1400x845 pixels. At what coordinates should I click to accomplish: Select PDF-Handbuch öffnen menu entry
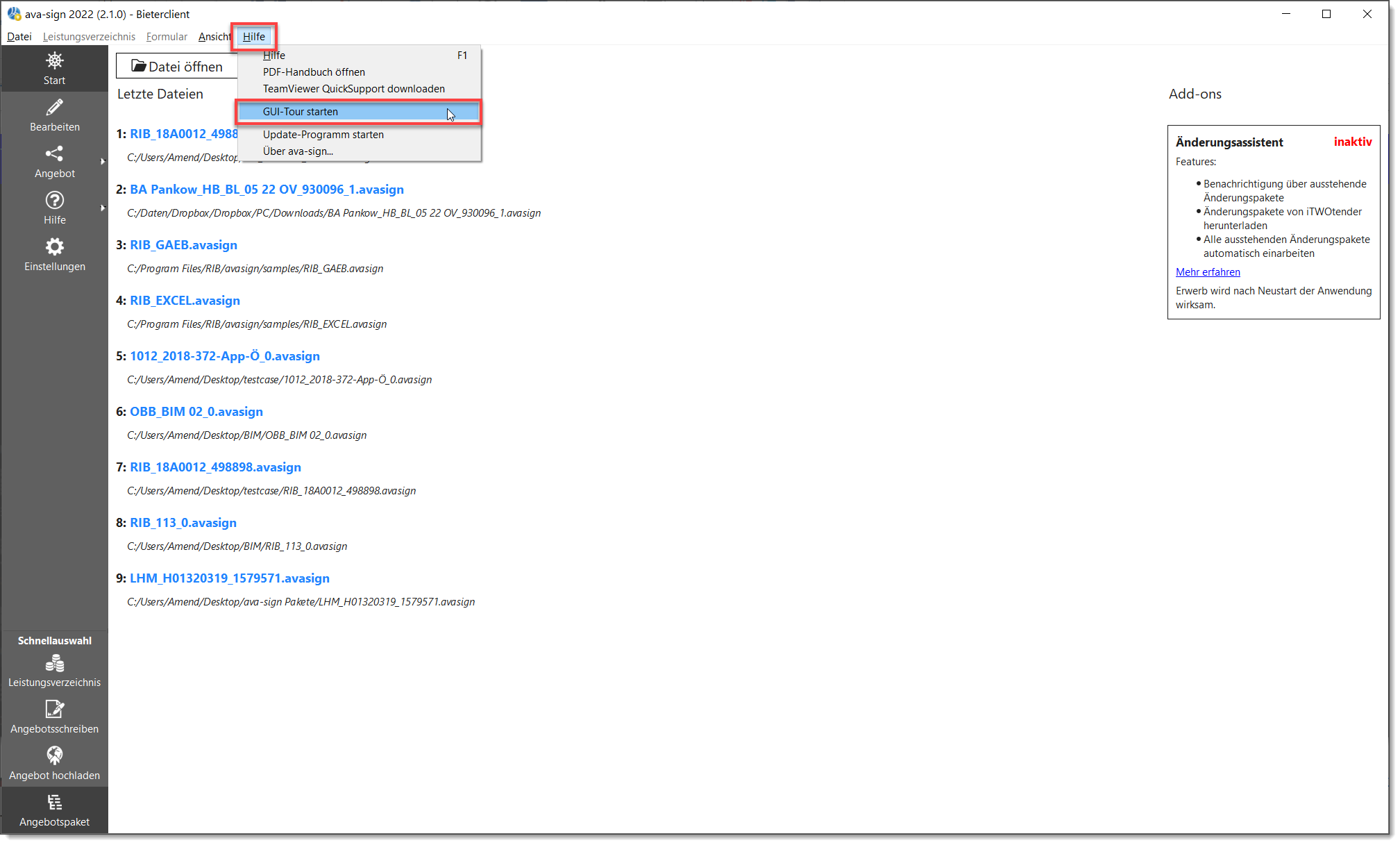click(360, 72)
